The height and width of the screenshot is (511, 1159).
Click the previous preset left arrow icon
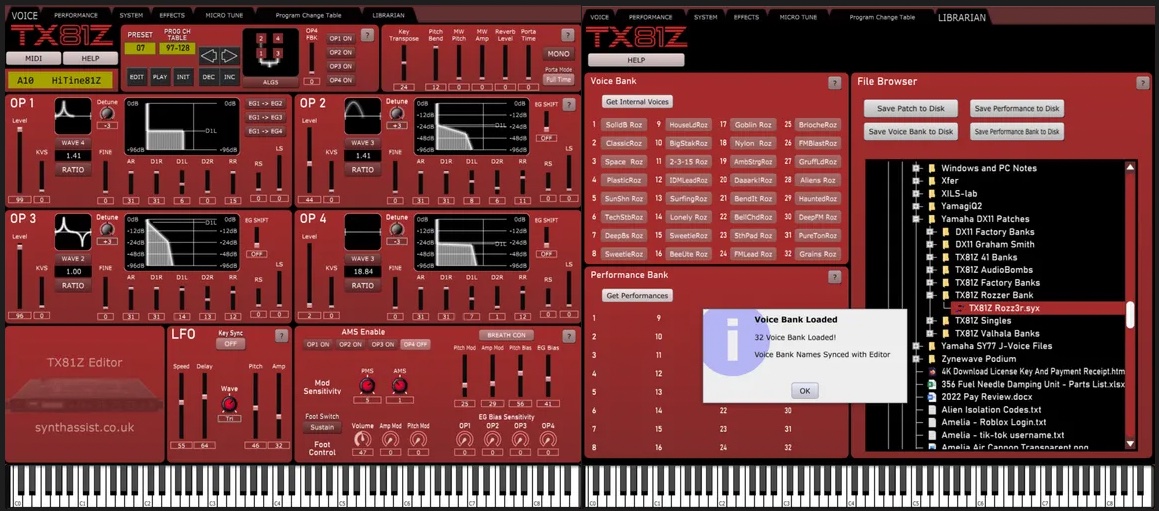pos(209,55)
